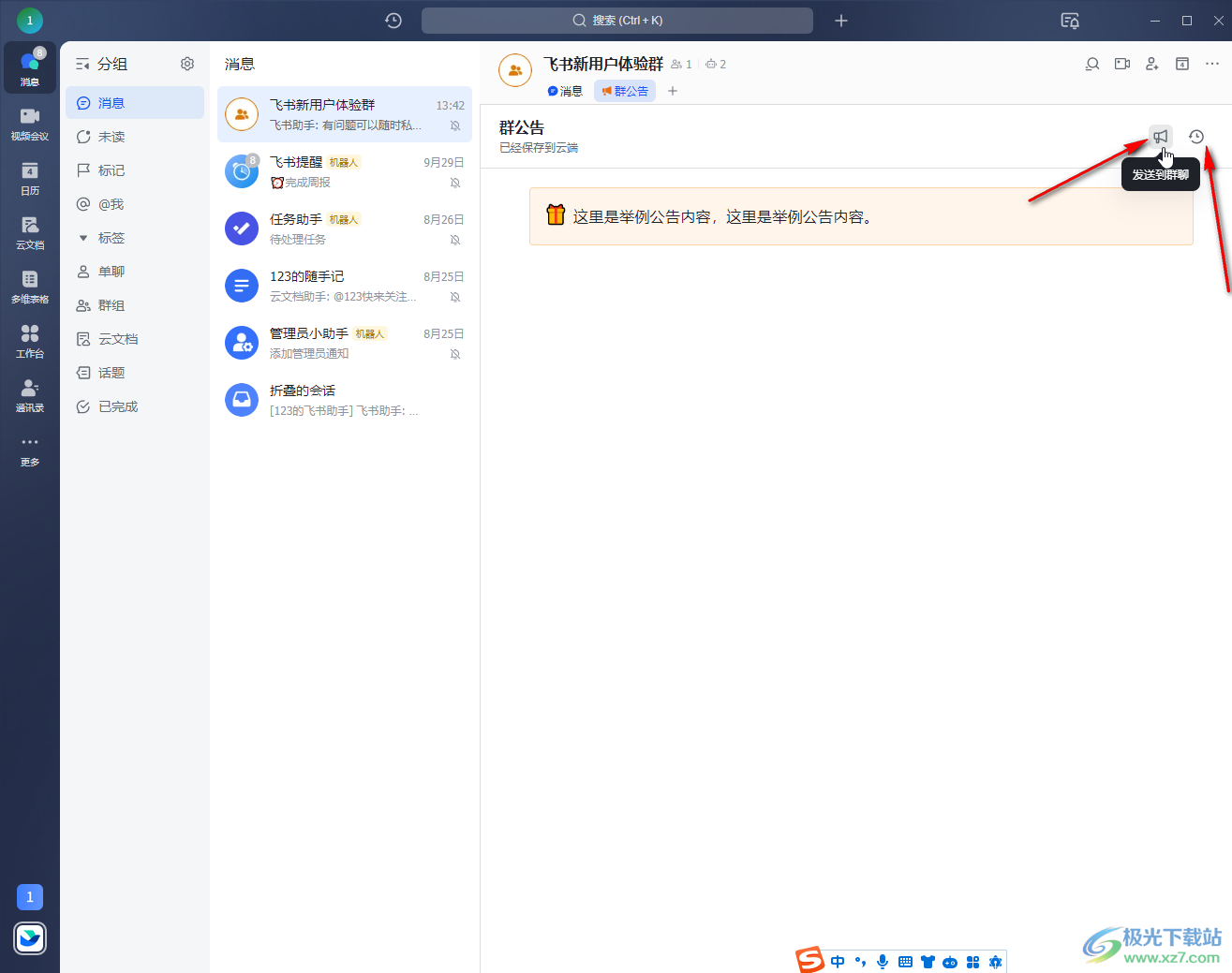The width and height of the screenshot is (1232, 973).
Task: Click the group avatar in the chat header
Action: (515, 70)
